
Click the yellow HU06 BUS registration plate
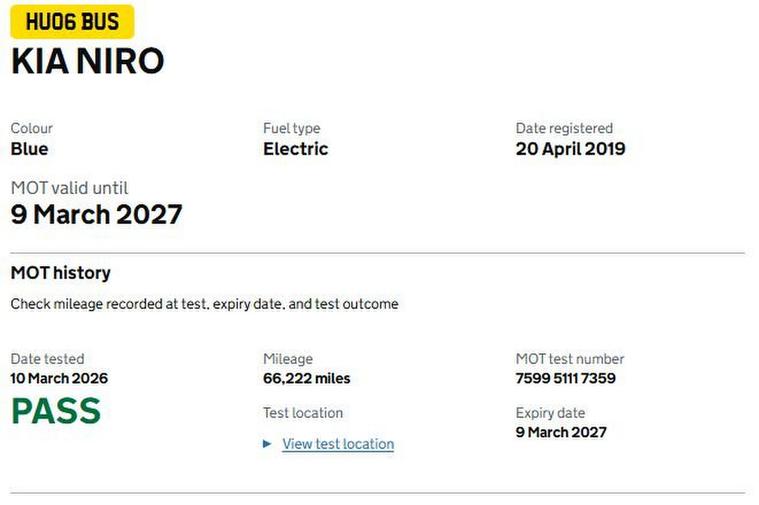coord(72,21)
